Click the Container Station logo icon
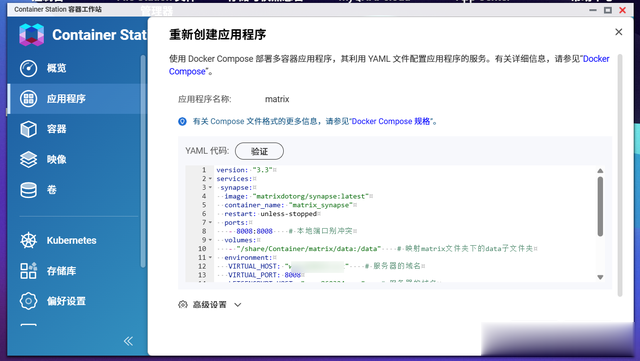The height and width of the screenshot is (361, 640). click(x=31, y=34)
